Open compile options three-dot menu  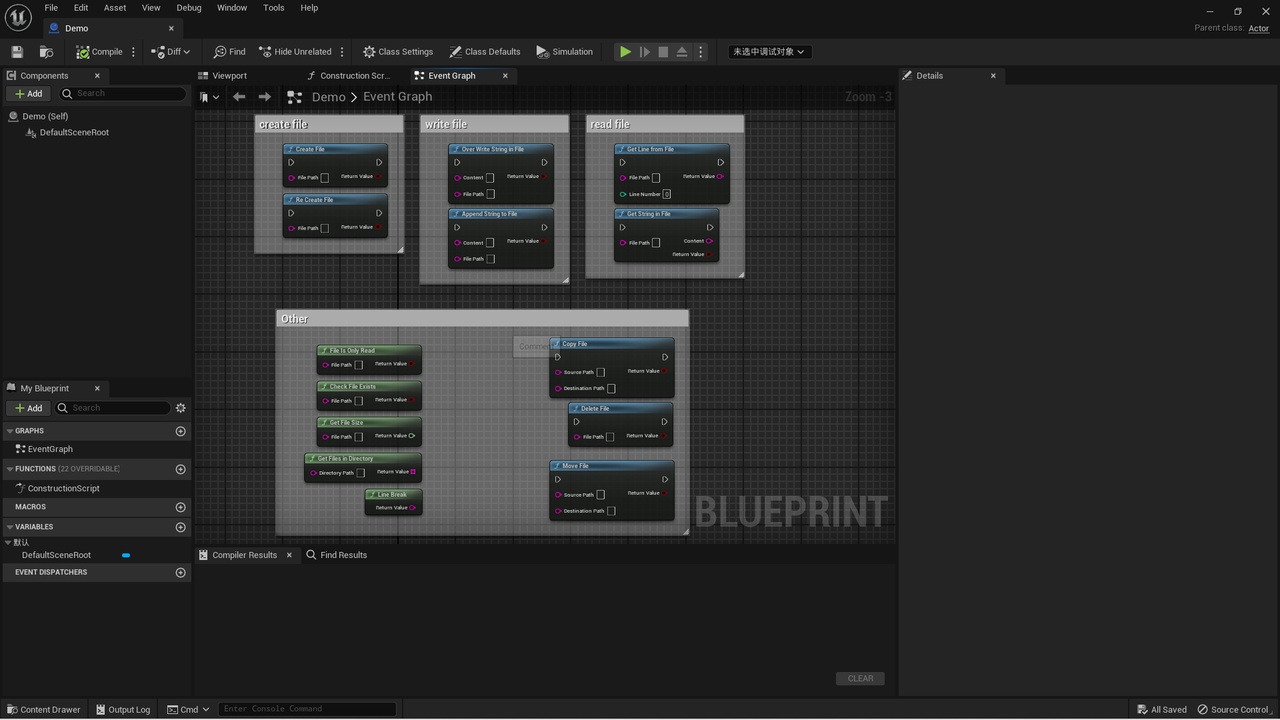pyautogui.click(x=133, y=52)
